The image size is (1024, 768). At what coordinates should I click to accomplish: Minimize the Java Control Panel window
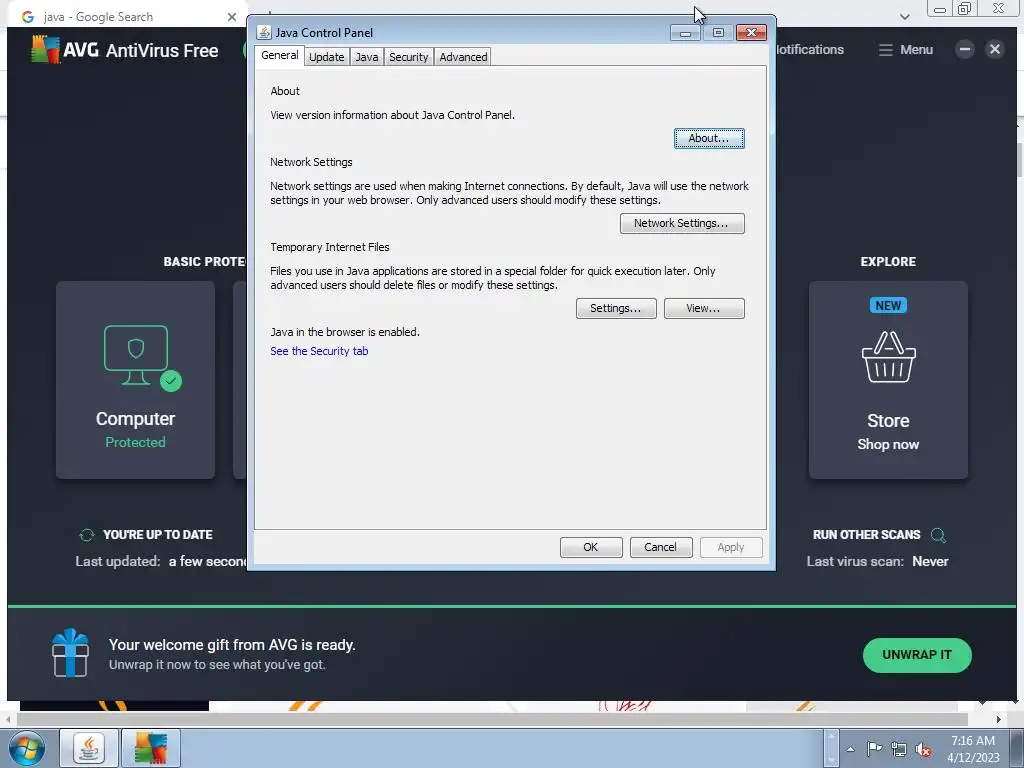[x=685, y=33]
